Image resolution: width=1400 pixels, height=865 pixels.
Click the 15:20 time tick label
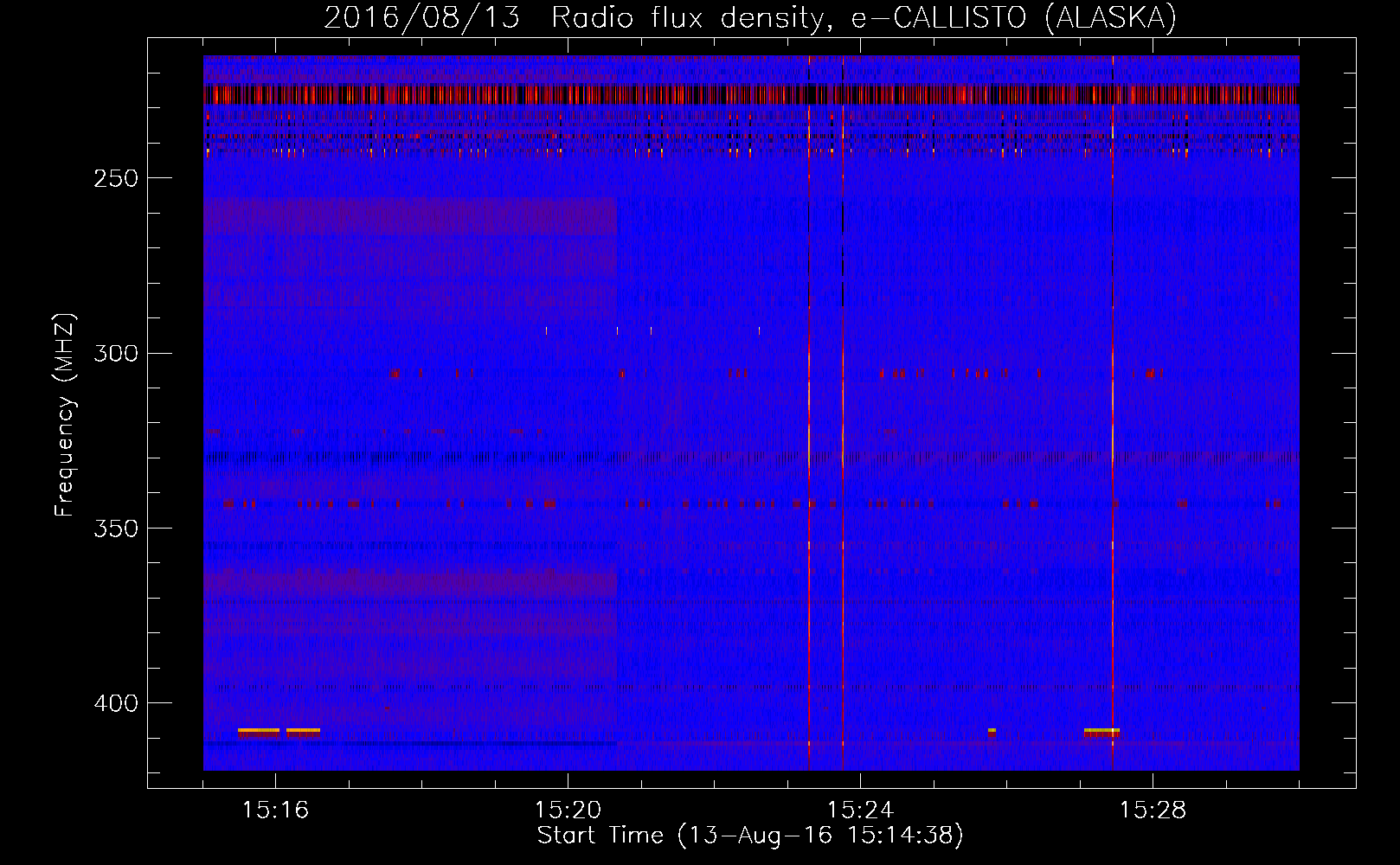coord(568,811)
